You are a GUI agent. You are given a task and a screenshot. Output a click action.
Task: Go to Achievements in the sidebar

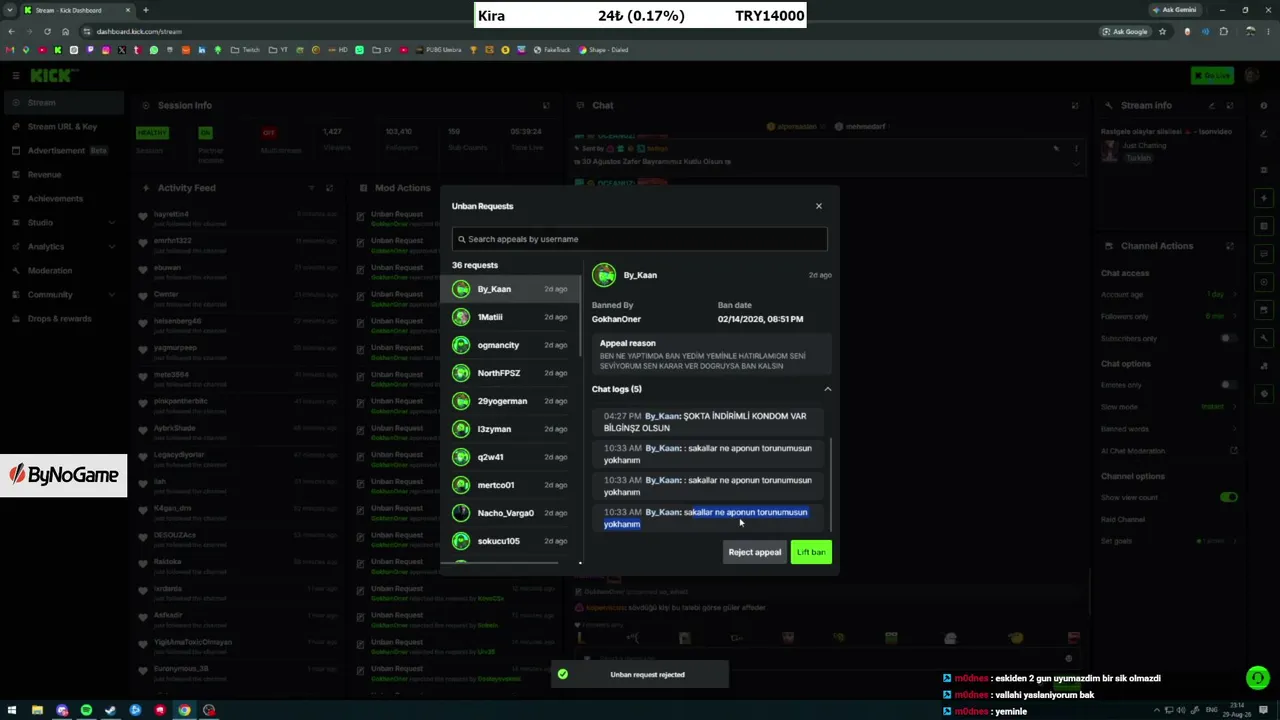(x=62, y=199)
